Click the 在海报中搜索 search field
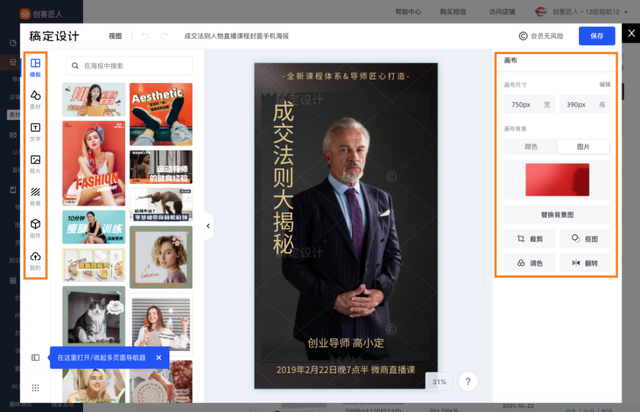 tap(130, 66)
